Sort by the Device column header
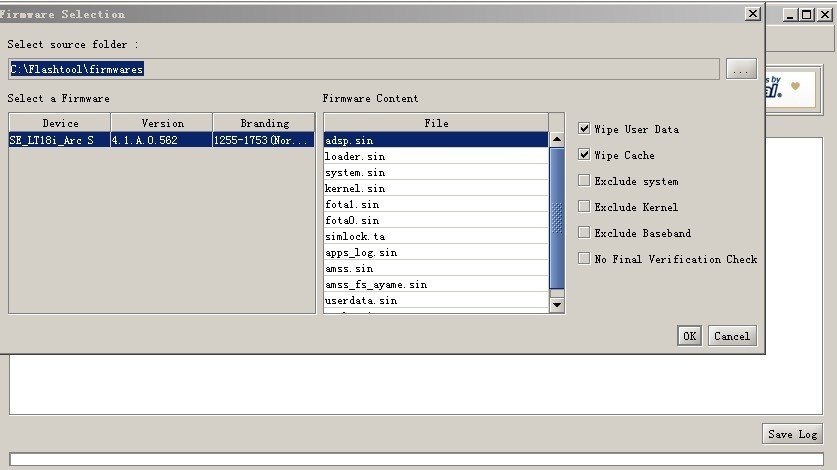837x470 pixels. click(60, 123)
